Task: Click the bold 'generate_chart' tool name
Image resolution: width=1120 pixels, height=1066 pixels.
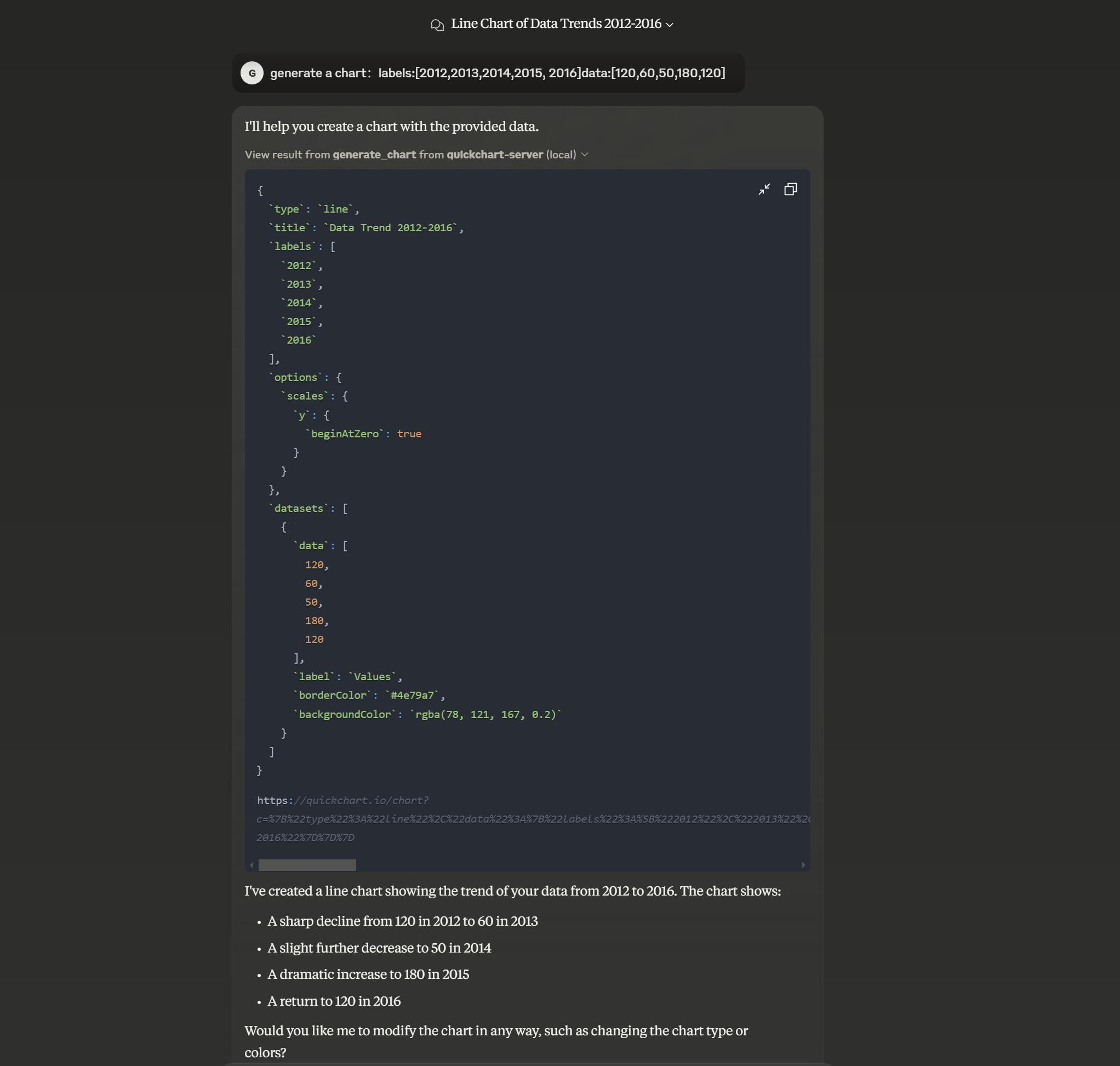Action: pyautogui.click(x=374, y=155)
